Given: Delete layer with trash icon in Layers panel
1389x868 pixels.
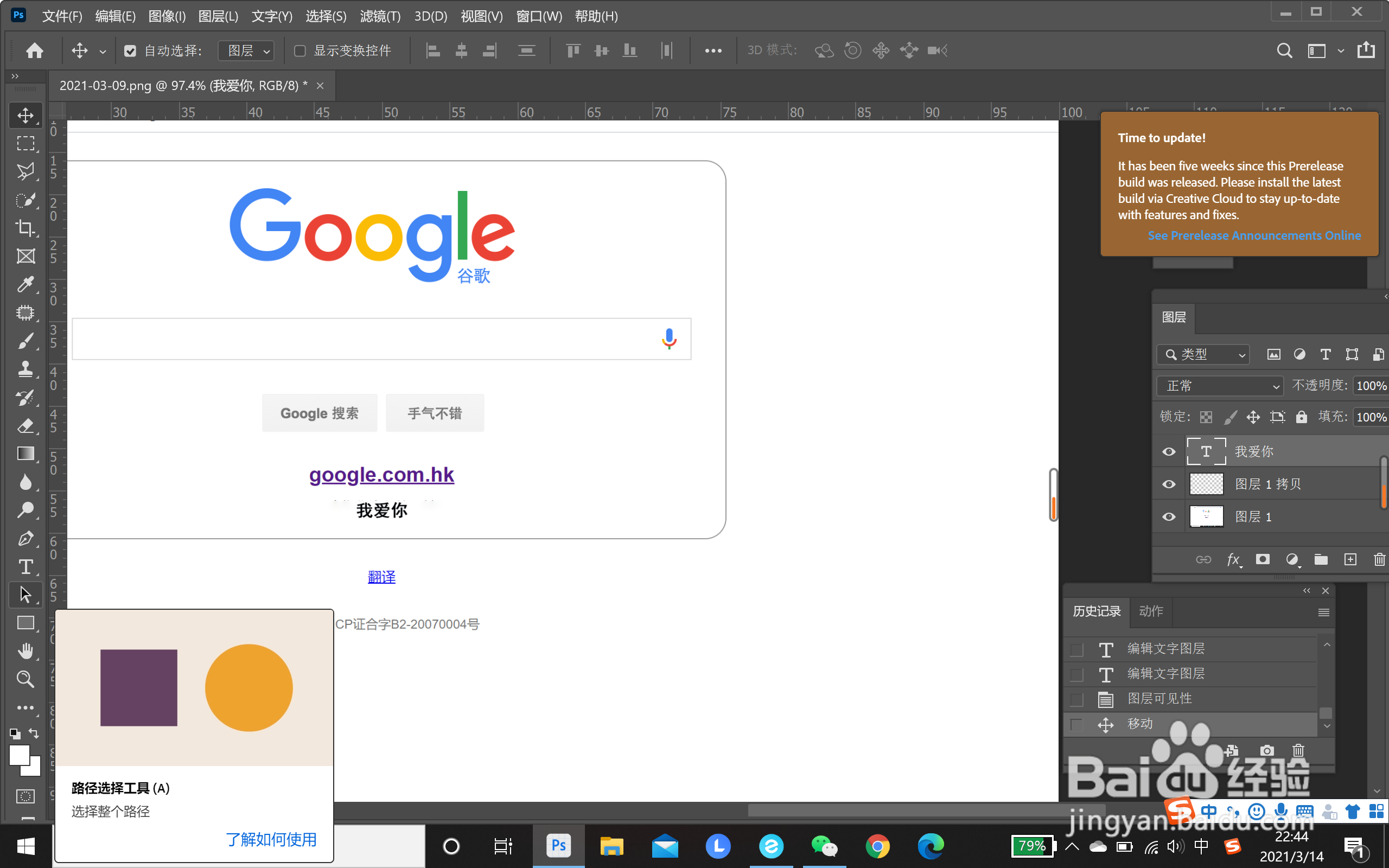Looking at the screenshot, I should click(x=1379, y=559).
